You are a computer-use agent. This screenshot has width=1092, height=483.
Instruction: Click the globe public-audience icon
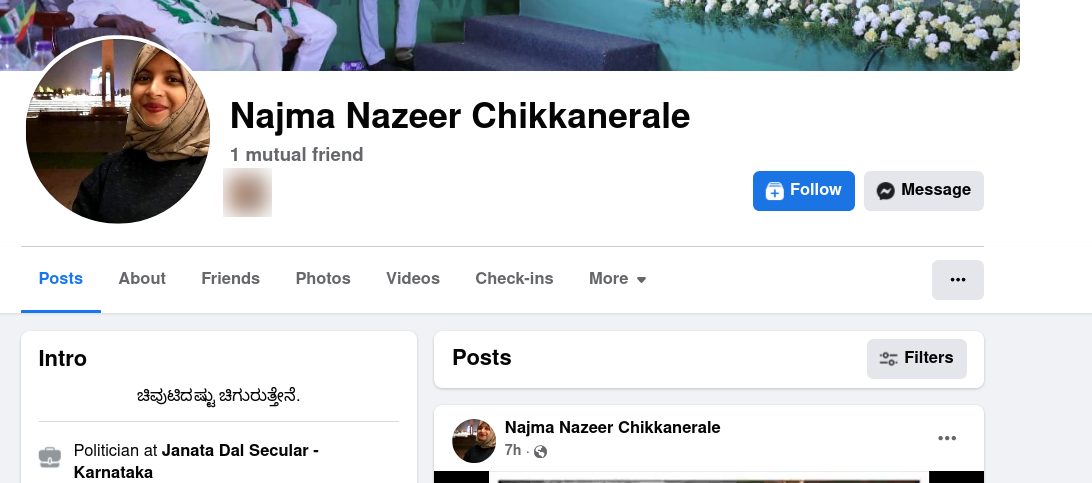pyautogui.click(x=540, y=452)
